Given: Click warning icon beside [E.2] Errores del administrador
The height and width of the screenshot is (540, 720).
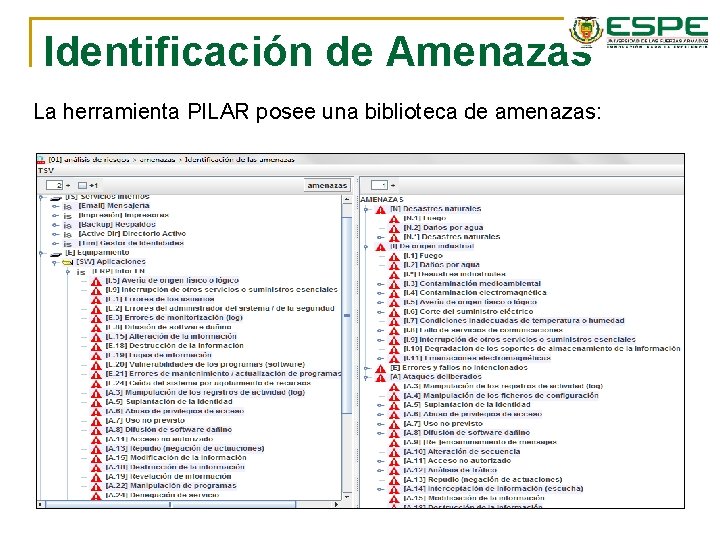Looking at the screenshot, I should (x=96, y=309).
